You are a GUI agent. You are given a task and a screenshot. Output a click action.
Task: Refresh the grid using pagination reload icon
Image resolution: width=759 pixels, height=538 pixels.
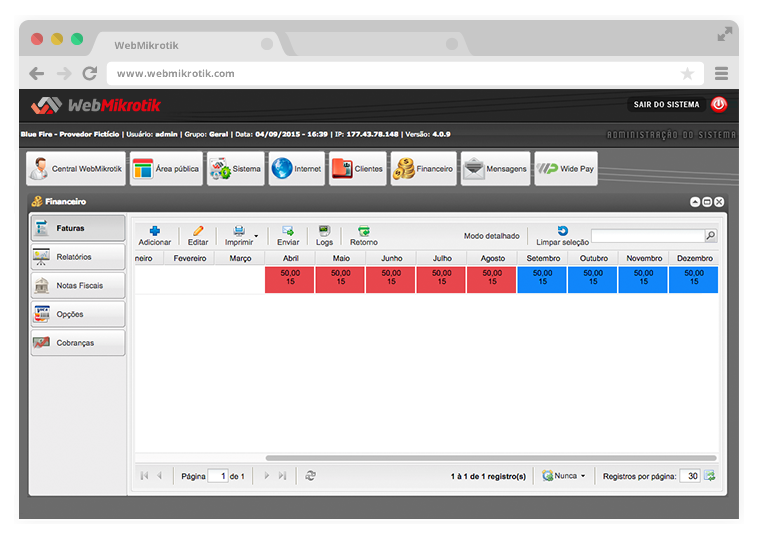tap(311, 476)
